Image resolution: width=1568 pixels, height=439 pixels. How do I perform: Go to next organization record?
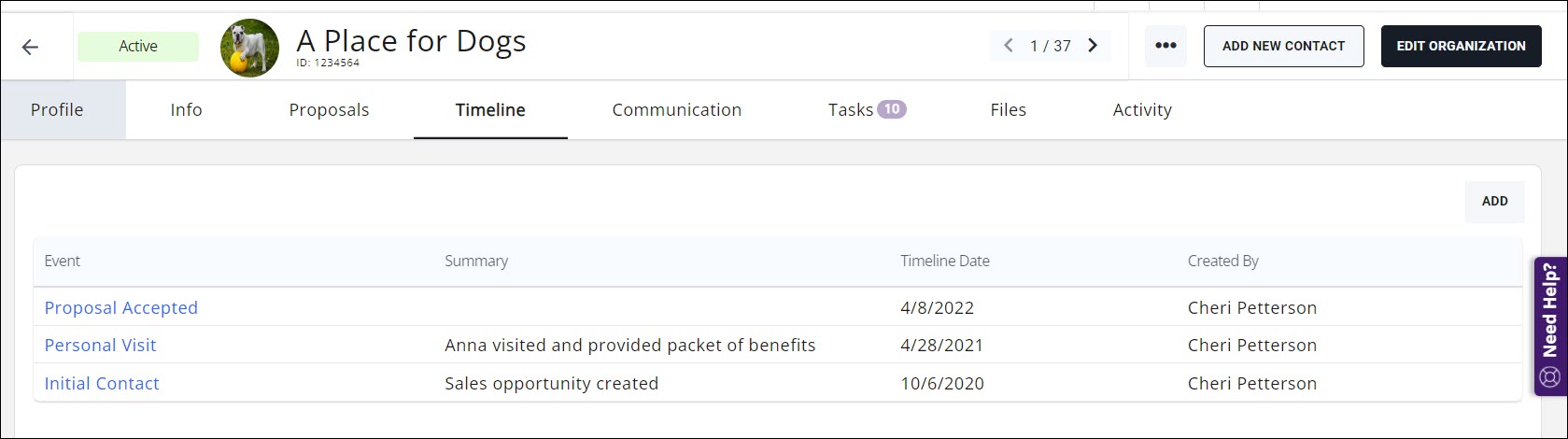point(1093,46)
